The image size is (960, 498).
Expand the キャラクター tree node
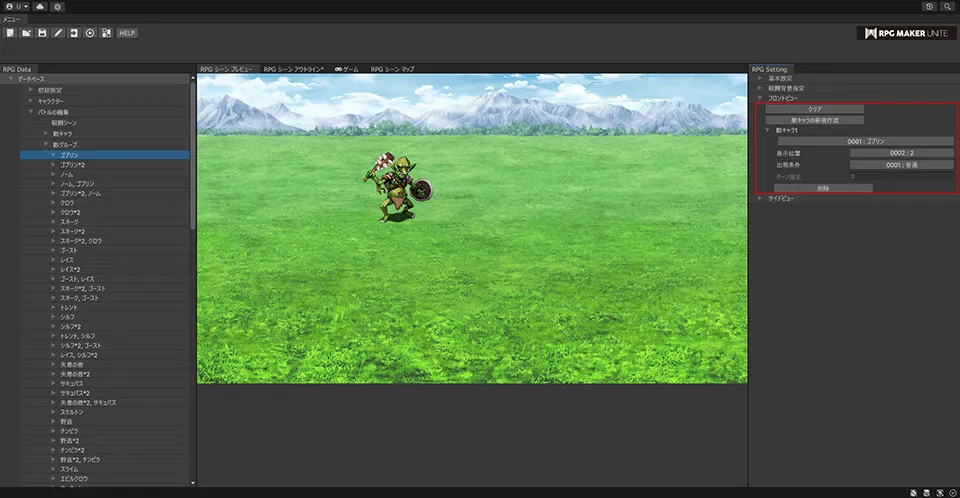(x=32, y=101)
